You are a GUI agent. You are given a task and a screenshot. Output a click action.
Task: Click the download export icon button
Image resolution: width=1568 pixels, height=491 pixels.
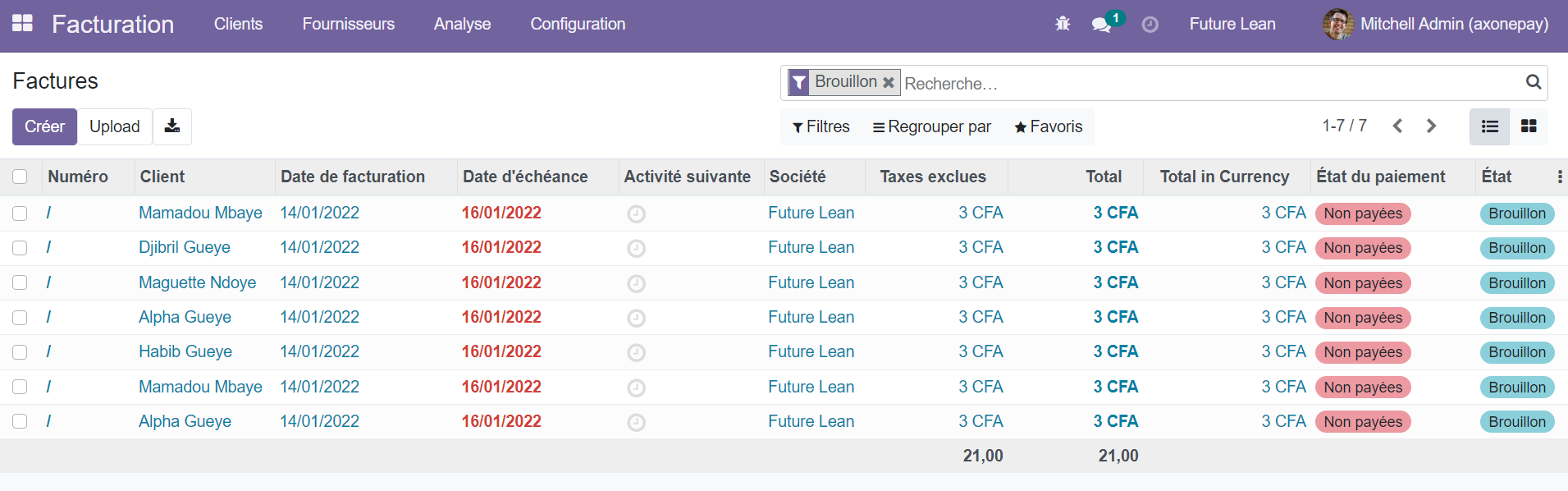pyautogui.click(x=172, y=126)
